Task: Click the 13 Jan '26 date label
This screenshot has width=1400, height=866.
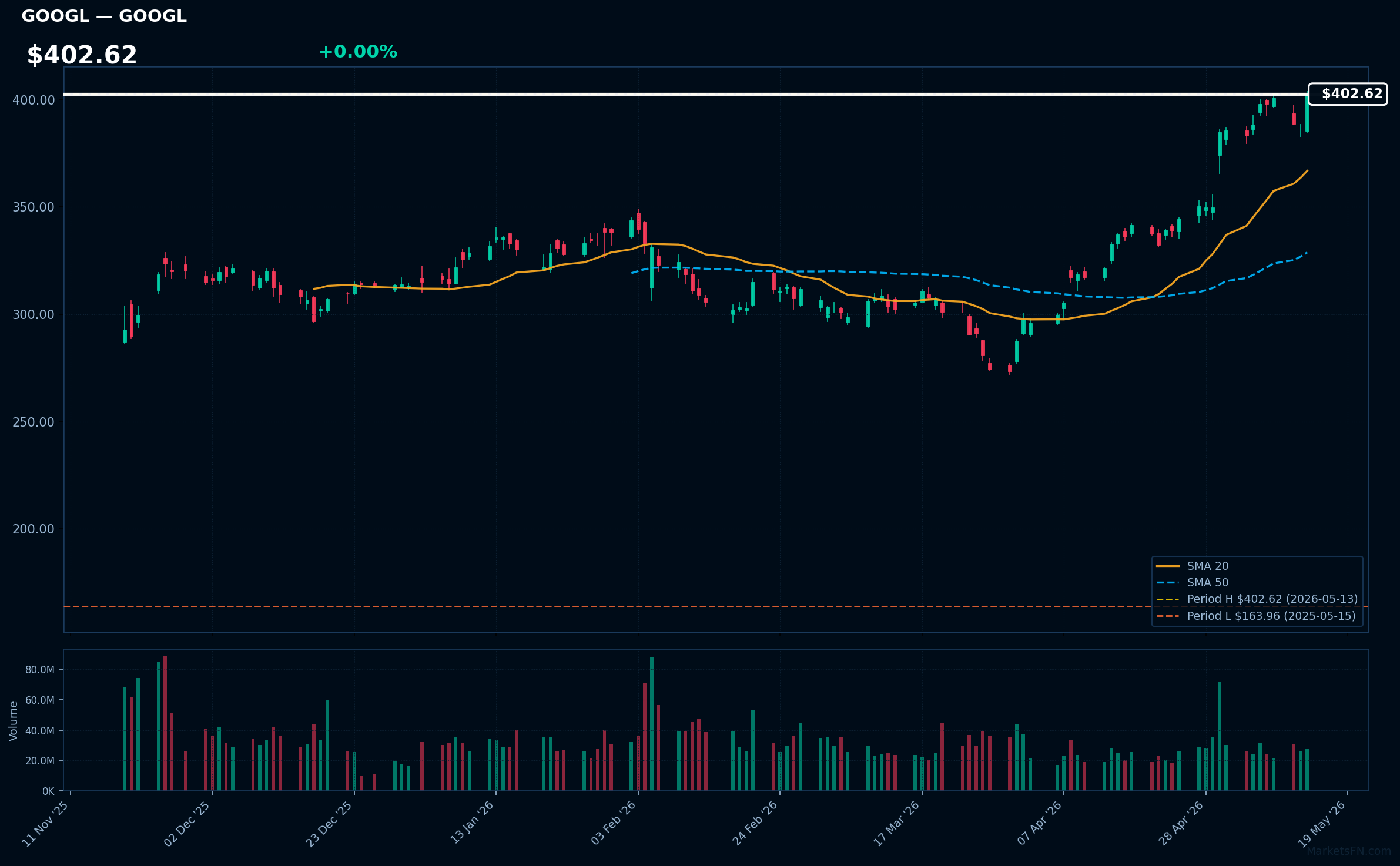Action: pos(471,823)
